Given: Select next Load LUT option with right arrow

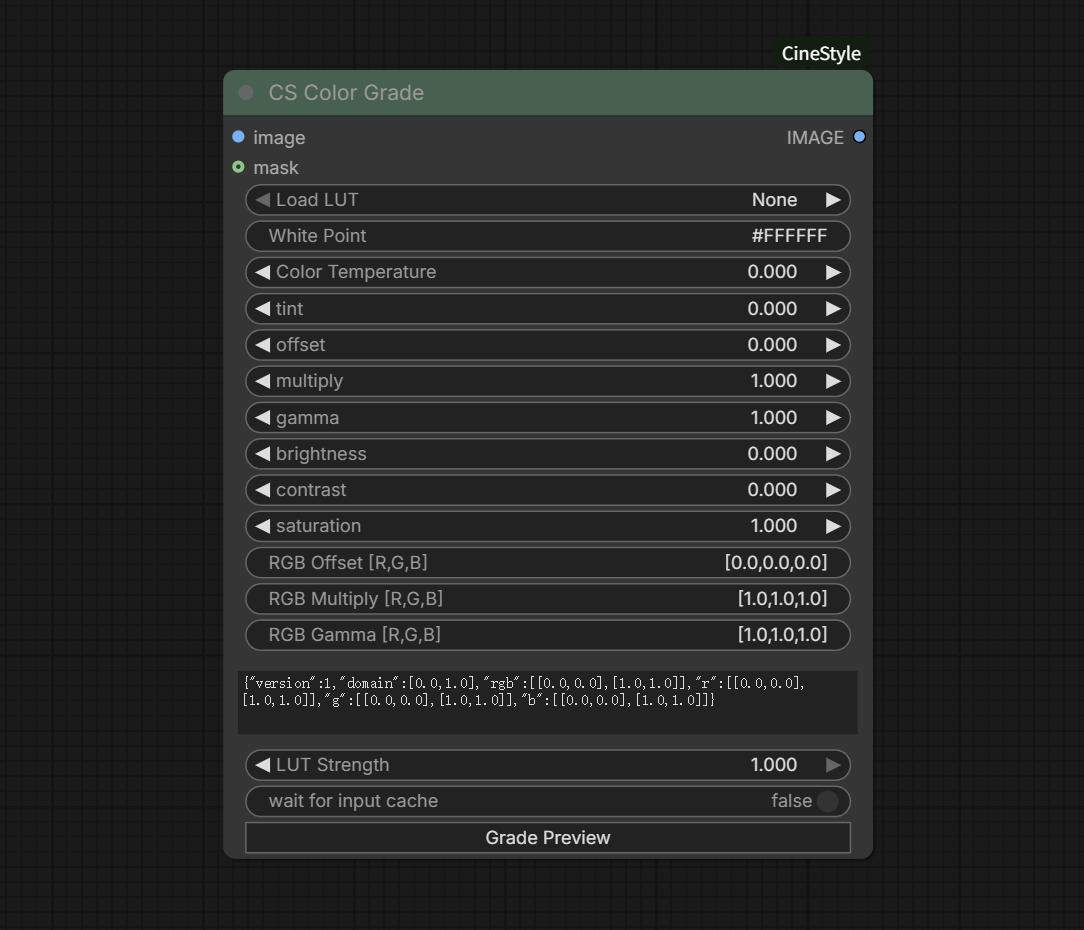Looking at the screenshot, I should [x=833, y=200].
